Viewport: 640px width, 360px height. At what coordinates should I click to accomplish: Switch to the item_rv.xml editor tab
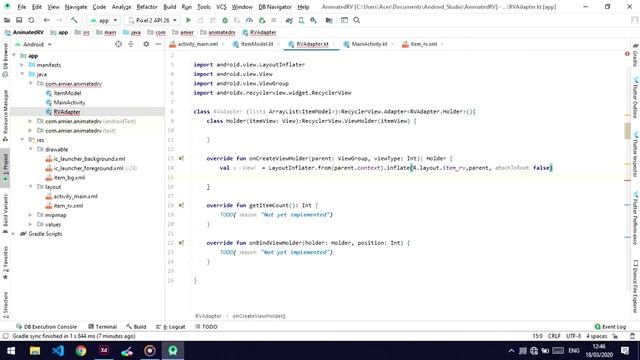coord(424,44)
